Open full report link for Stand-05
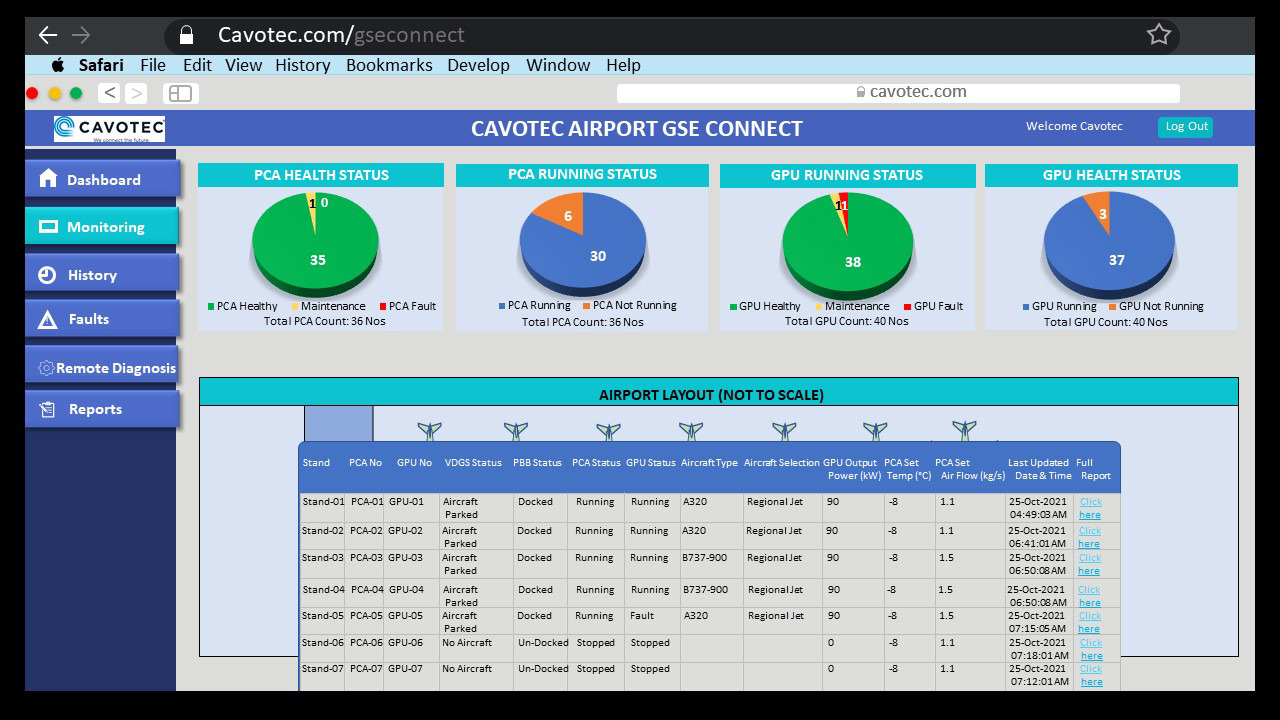Image resolution: width=1280 pixels, height=720 pixels. click(x=1089, y=622)
